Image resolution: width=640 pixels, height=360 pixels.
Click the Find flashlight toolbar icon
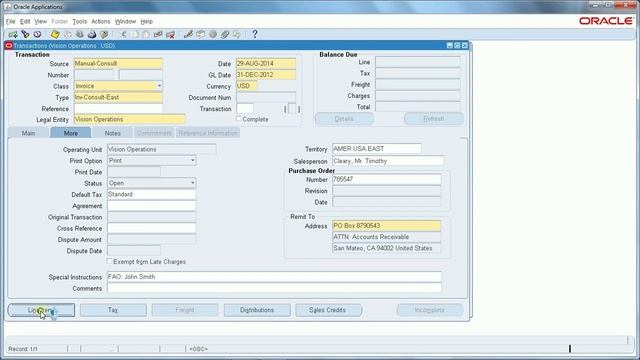click(25, 35)
